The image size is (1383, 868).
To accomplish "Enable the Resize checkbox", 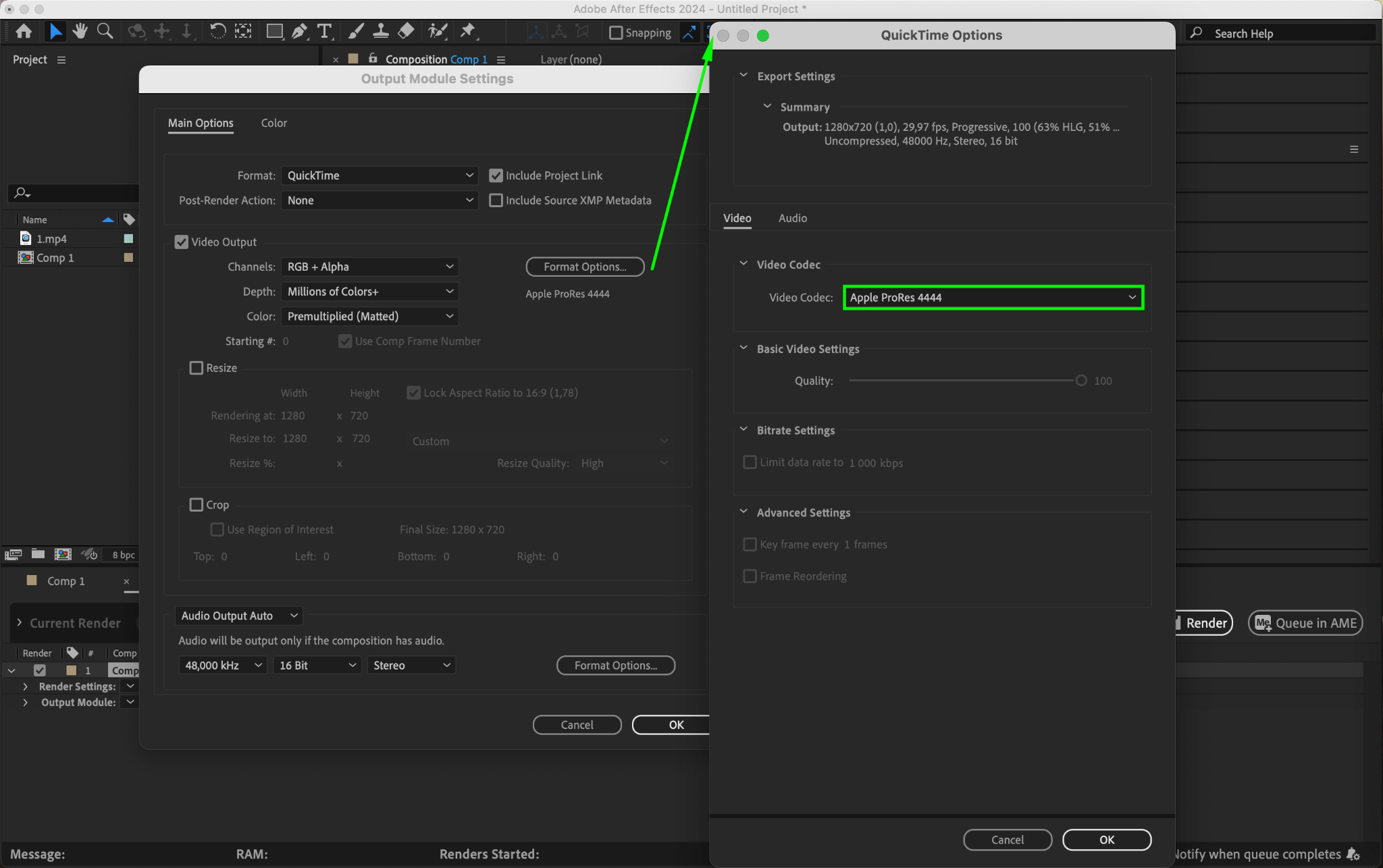I will click(197, 368).
